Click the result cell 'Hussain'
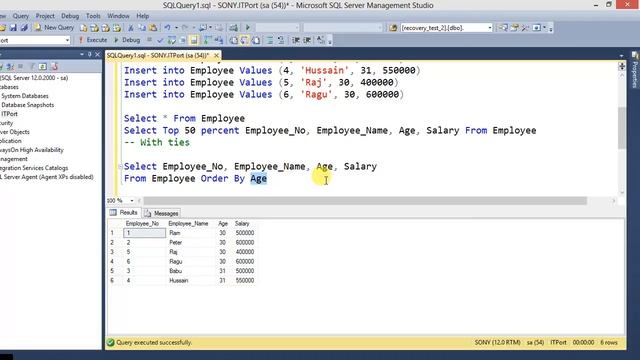 click(x=179, y=280)
